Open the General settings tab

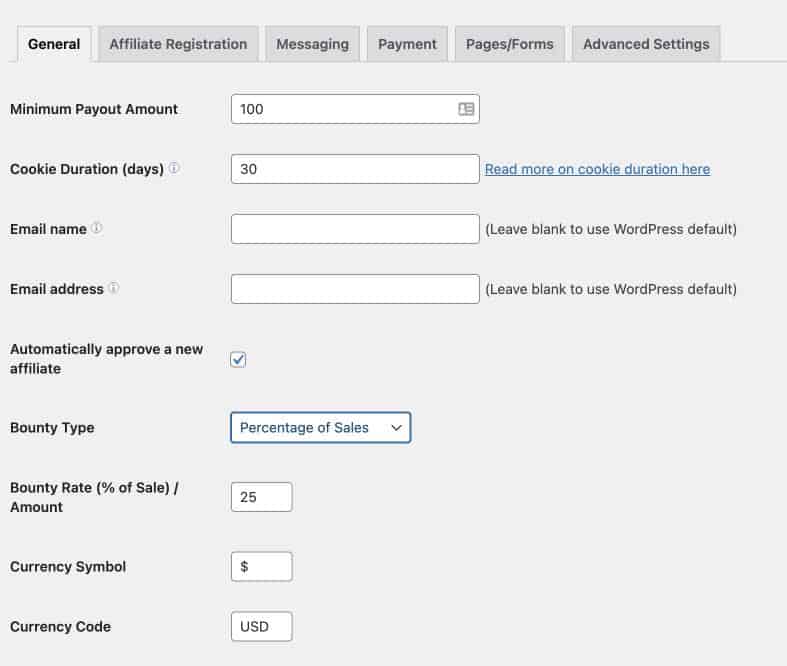54,44
